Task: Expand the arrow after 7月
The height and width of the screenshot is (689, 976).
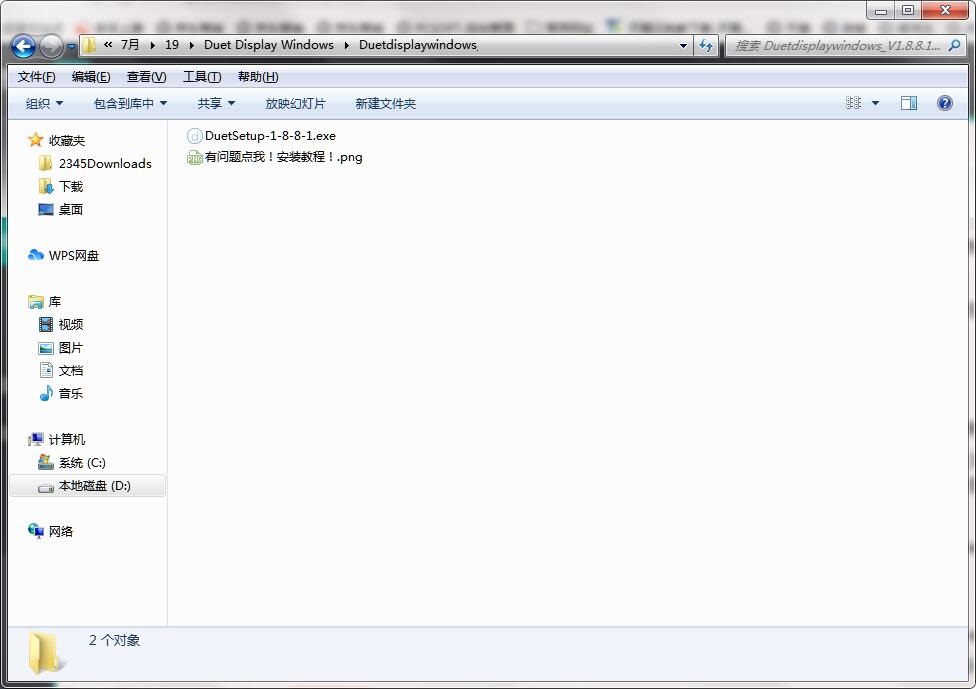Action: point(152,45)
